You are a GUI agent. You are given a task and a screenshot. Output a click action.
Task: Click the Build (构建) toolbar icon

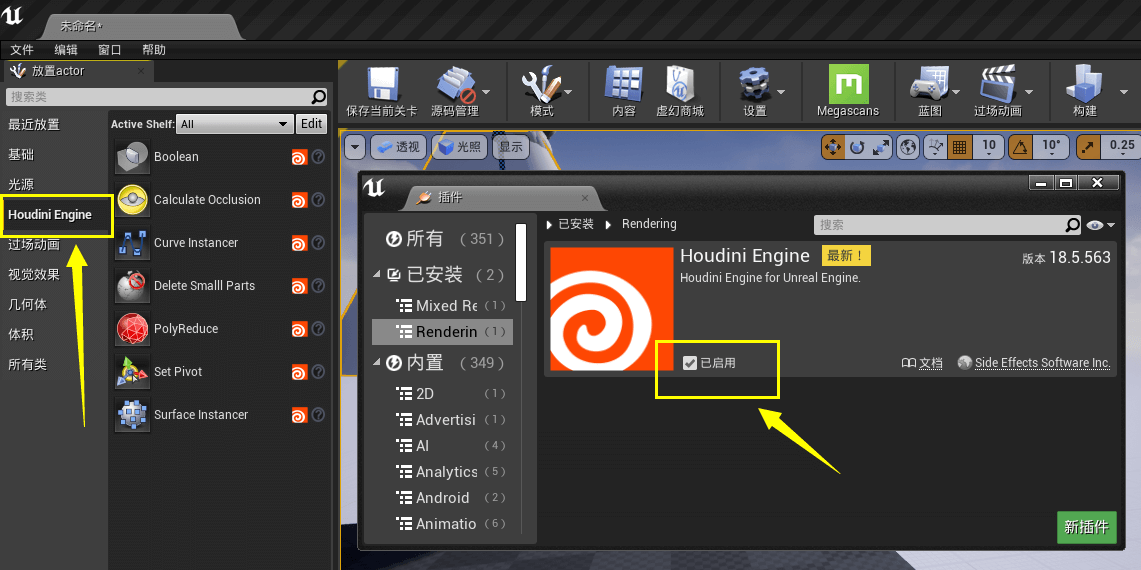coord(1084,84)
